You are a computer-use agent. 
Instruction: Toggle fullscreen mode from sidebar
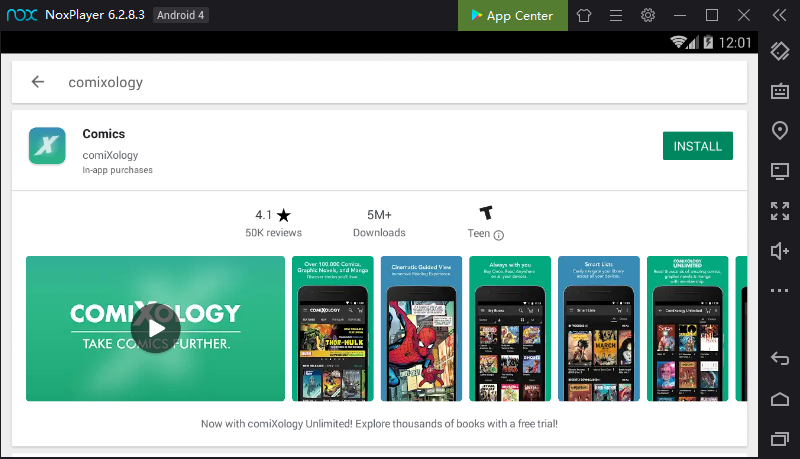pos(780,210)
